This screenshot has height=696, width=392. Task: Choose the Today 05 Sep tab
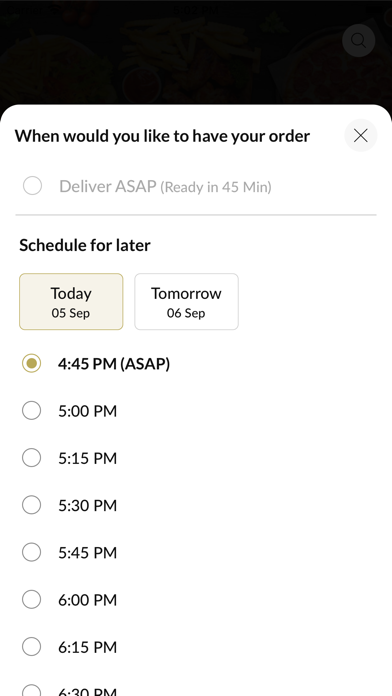71,301
